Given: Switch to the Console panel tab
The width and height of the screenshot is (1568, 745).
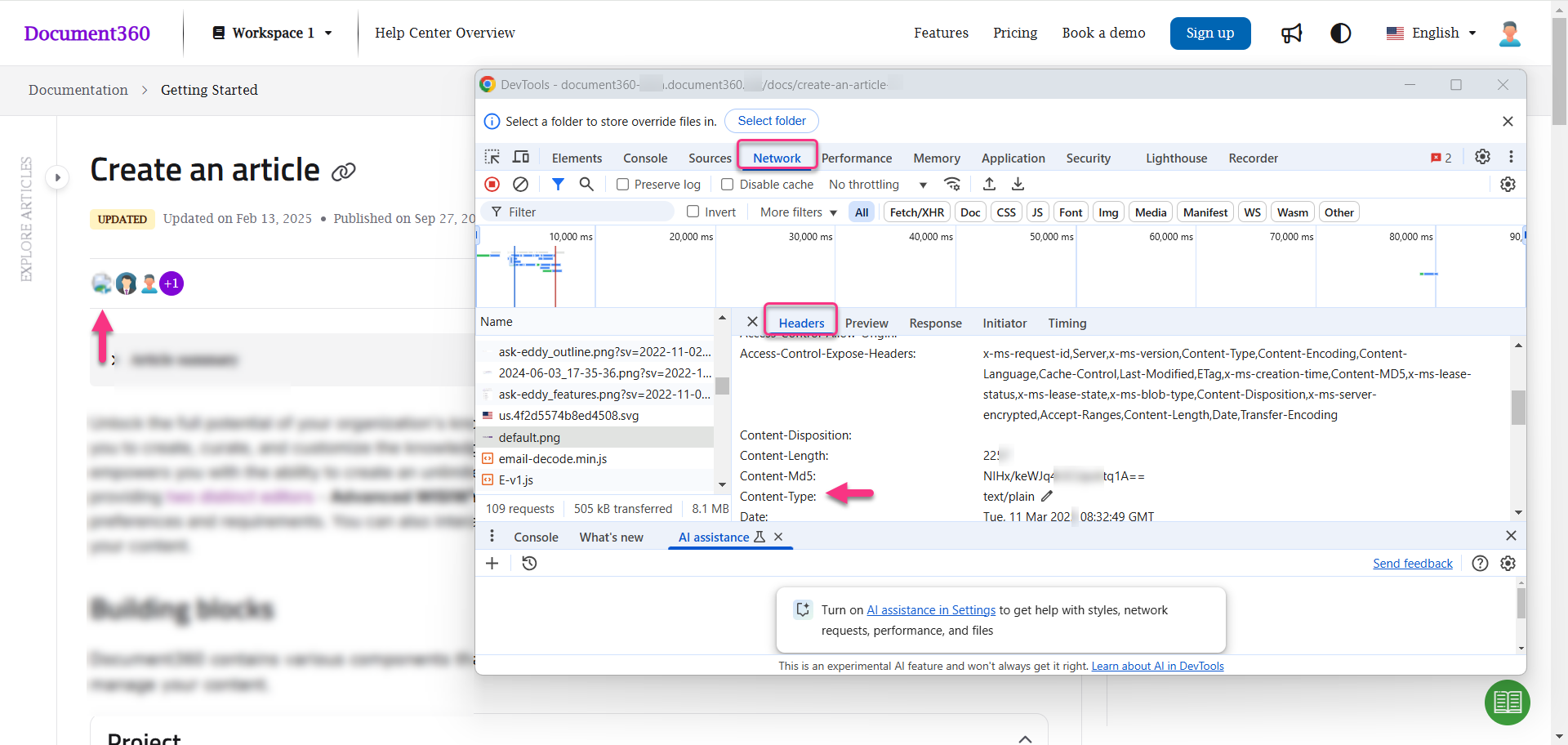Looking at the screenshot, I should point(645,158).
